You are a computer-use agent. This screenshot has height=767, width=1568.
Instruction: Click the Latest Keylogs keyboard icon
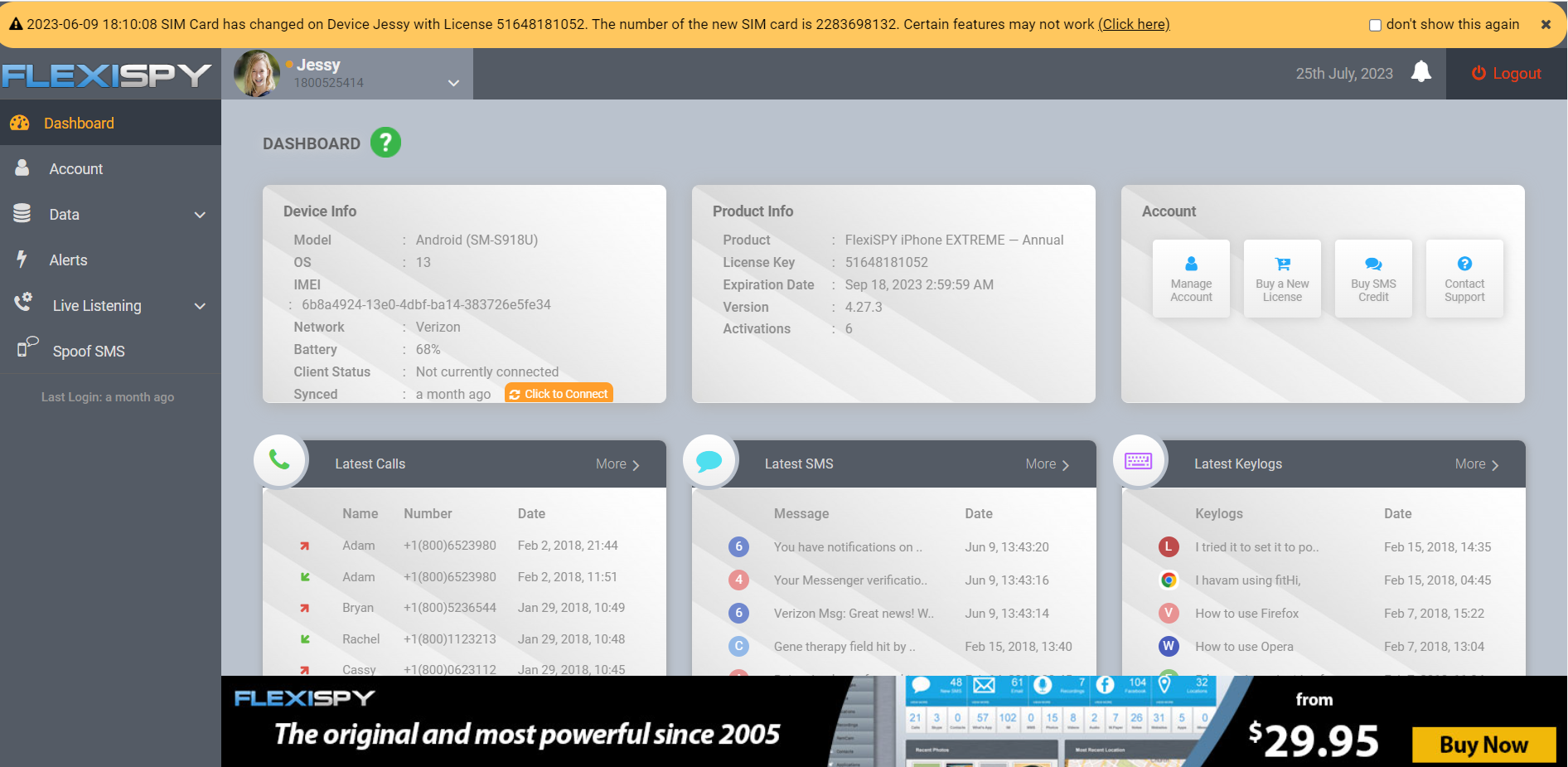point(1139,461)
